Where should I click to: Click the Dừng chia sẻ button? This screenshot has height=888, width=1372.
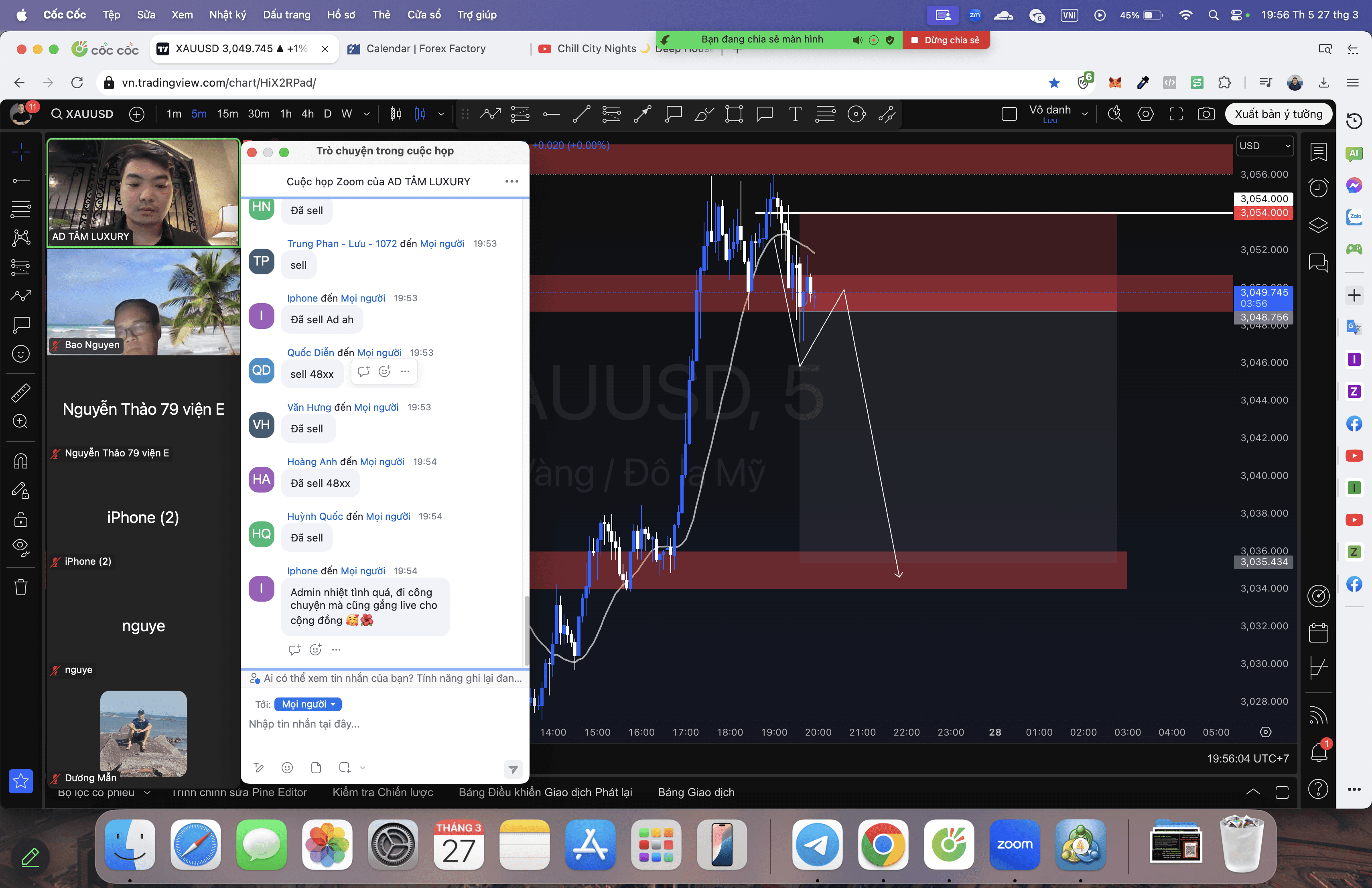coord(946,40)
